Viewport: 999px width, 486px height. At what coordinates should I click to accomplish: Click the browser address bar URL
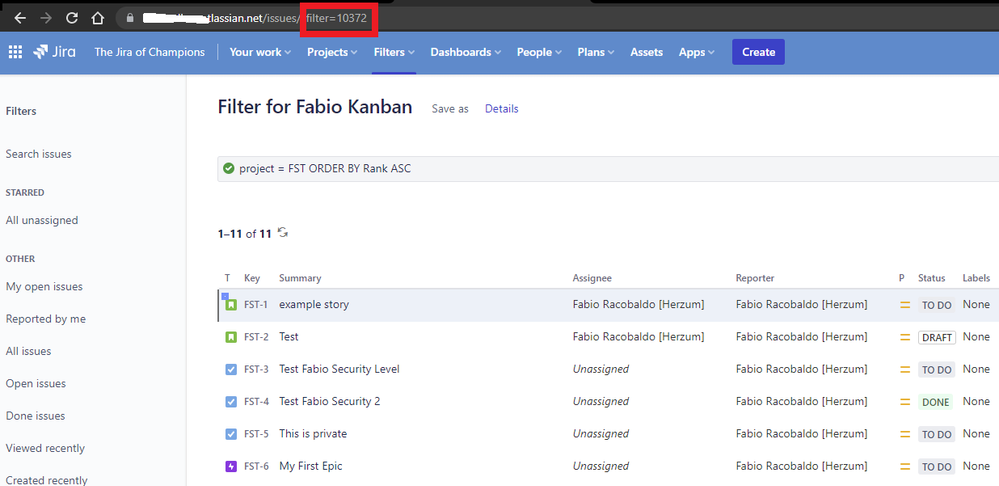(255, 18)
